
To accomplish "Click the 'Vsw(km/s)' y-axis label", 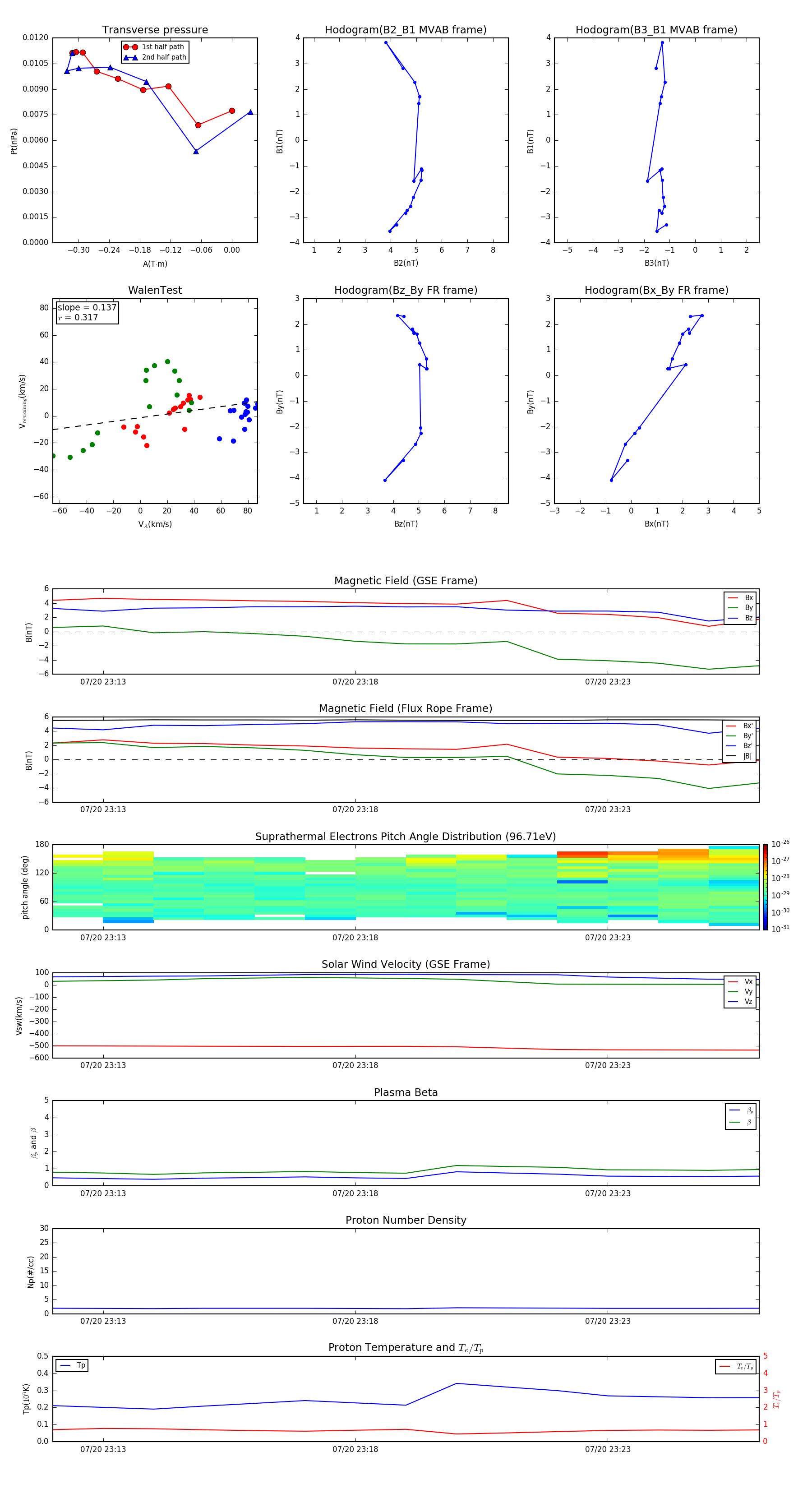I will point(19,1016).
